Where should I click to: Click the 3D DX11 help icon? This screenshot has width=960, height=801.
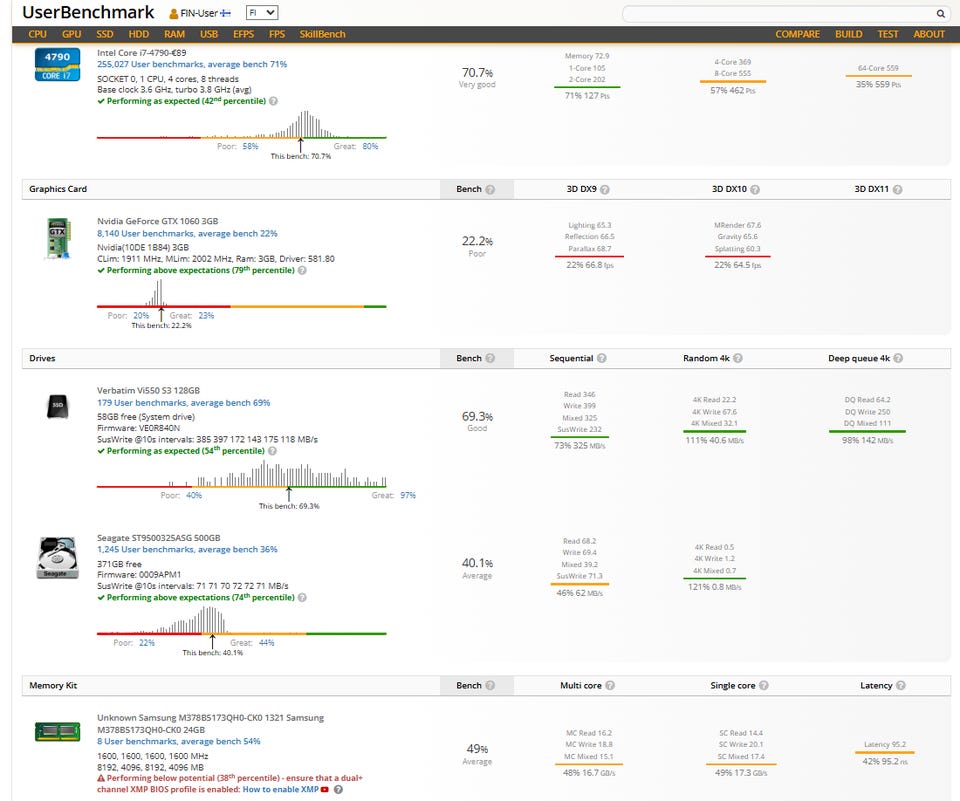[x=898, y=189]
